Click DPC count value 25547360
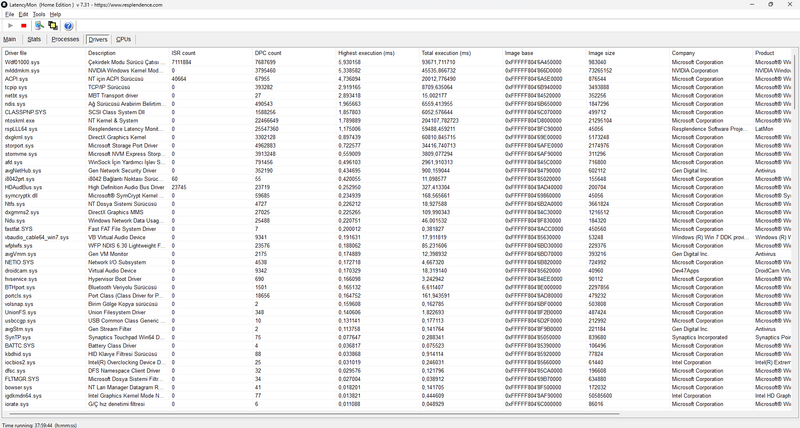The width and height of the screenshot is (800, 428). (266, 129)
